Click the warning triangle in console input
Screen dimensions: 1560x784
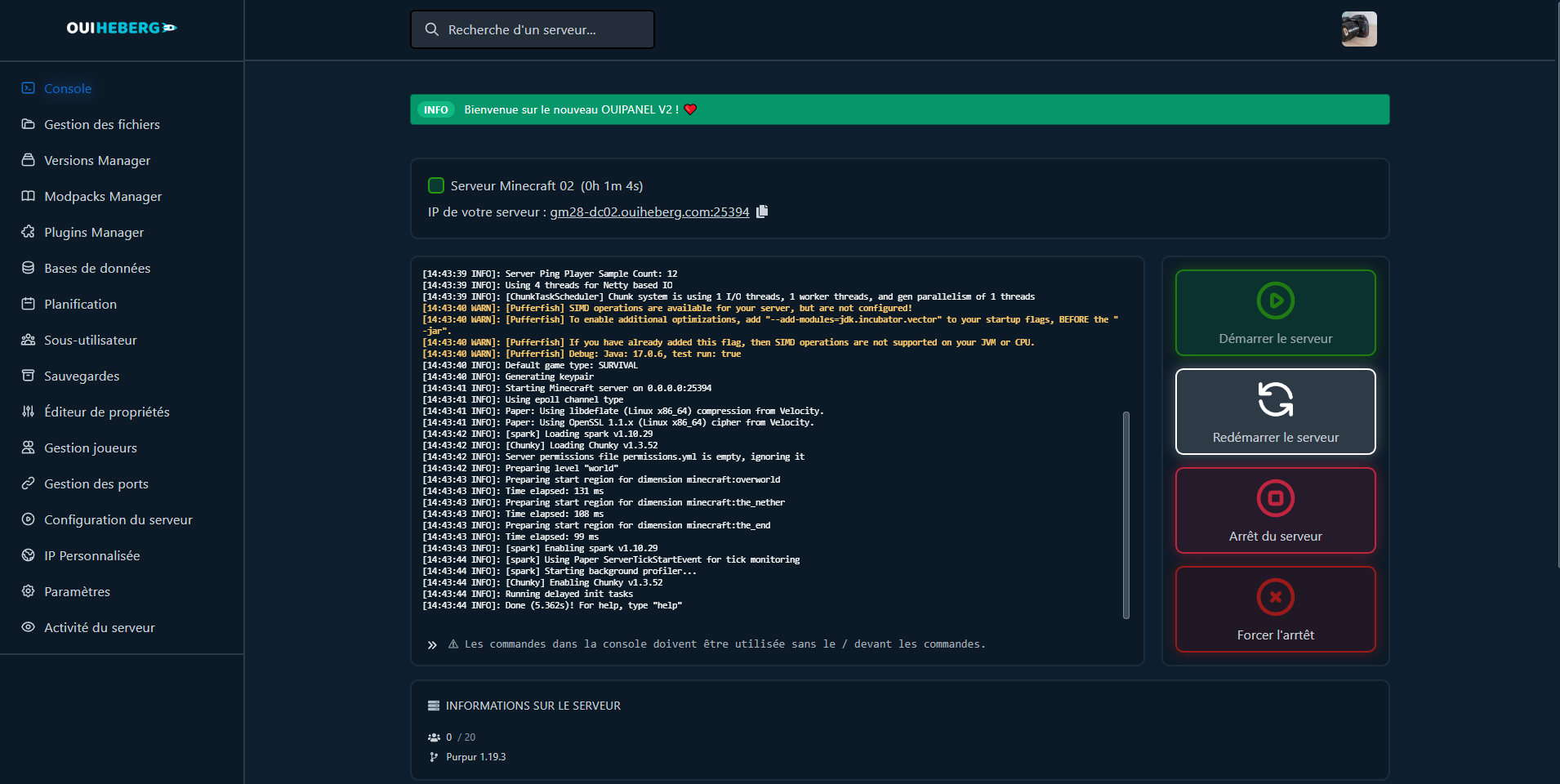(x=453, y=644)
